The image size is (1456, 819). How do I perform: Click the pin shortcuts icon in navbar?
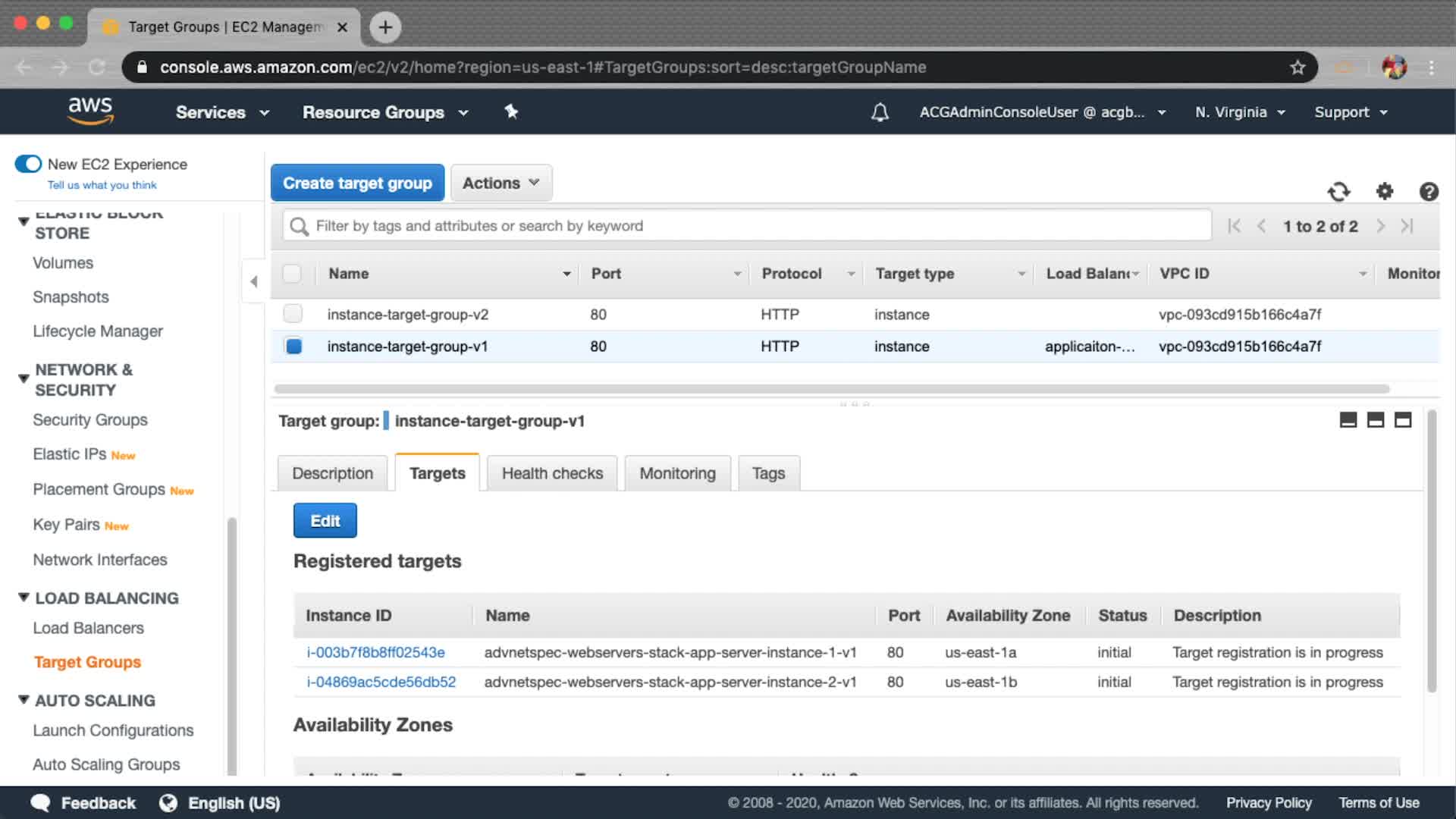point(511,112)
